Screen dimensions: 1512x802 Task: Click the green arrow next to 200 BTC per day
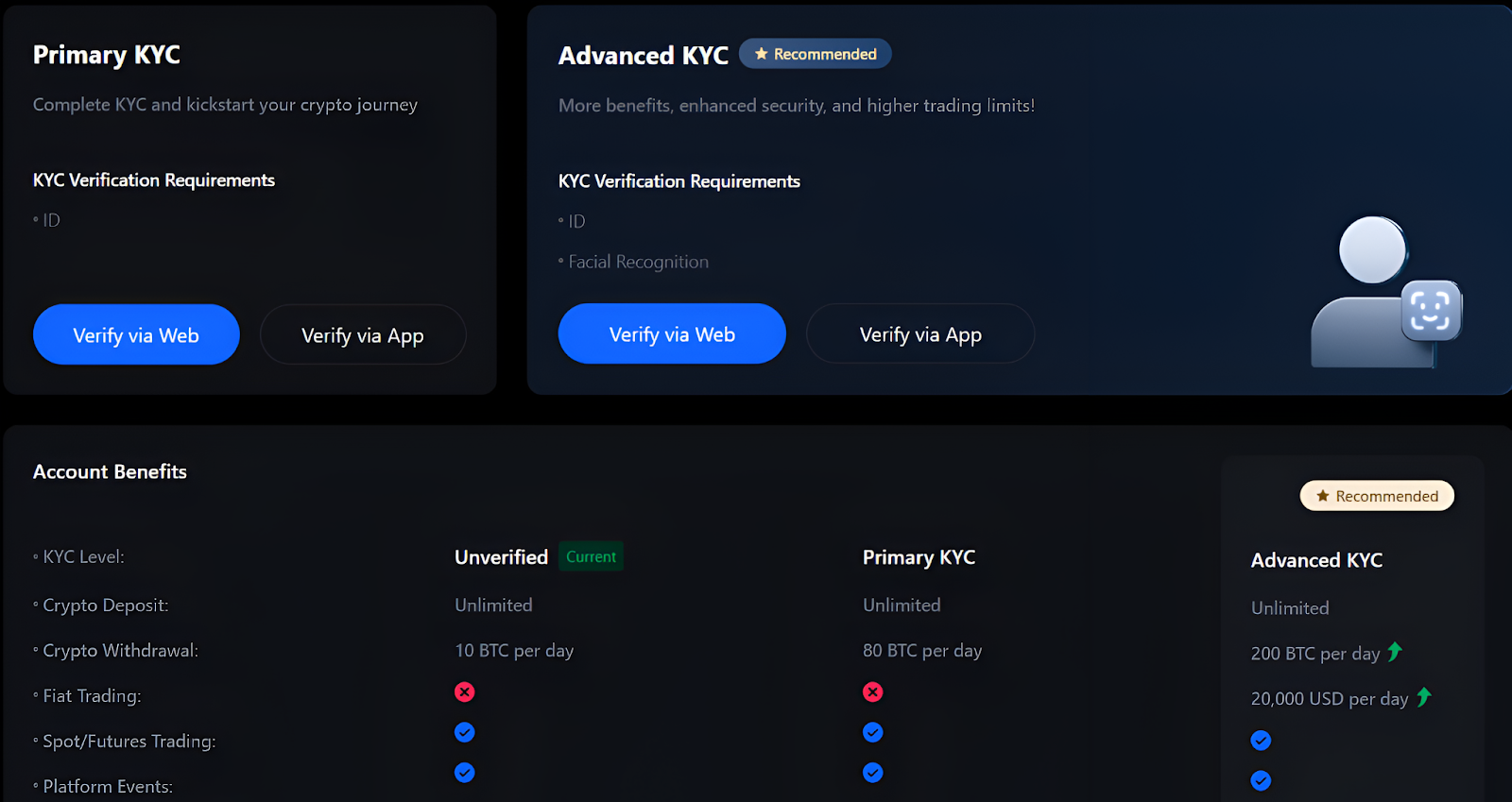coord(1395,652)
